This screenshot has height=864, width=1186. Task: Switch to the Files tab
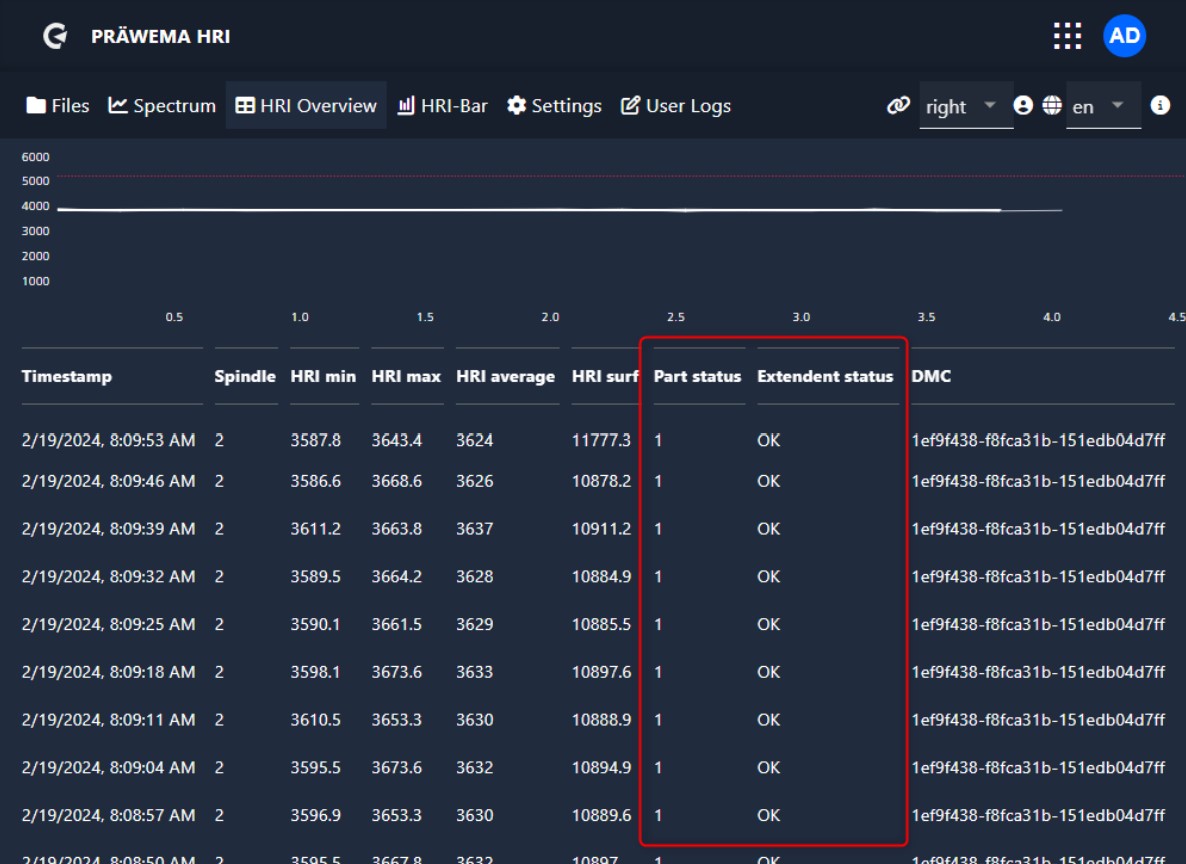pyautogui.click(x=58, y=106)
